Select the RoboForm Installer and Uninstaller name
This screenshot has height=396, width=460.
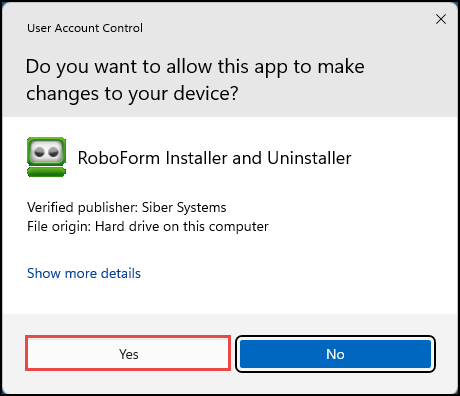click(214, 158)
